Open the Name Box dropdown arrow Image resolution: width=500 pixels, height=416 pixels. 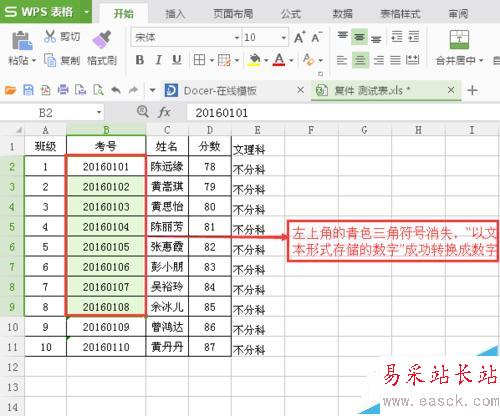coord(99,112)
